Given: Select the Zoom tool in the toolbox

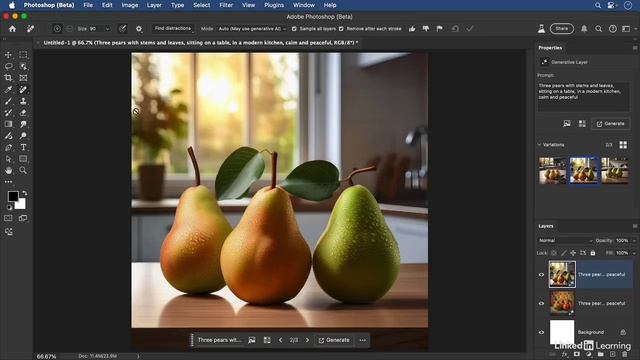Looking at the screenshot, I should pos(23,171).
